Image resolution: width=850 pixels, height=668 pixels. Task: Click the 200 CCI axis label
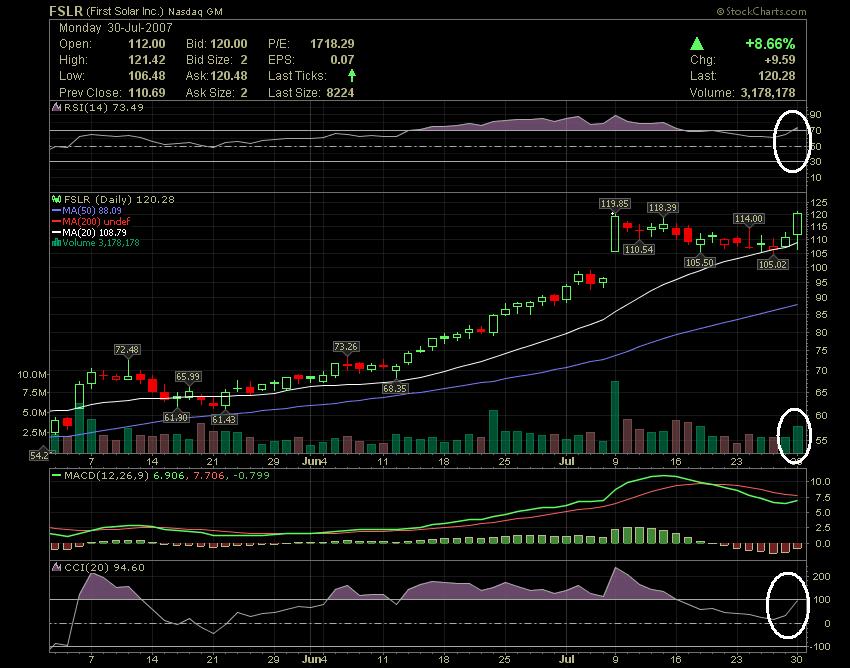(x=822, y=576)
